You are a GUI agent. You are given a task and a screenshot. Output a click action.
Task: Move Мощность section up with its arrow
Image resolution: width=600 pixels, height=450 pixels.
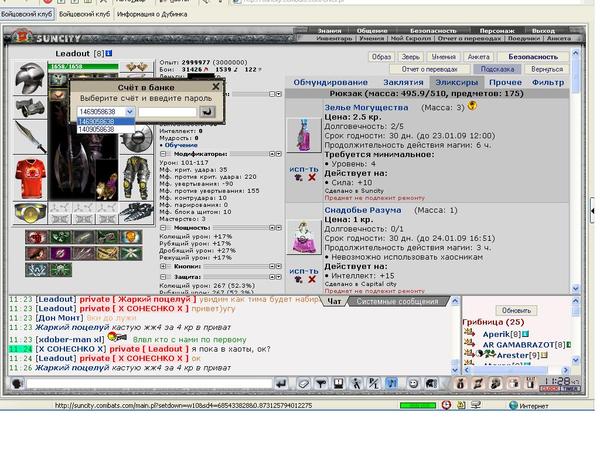pyautogui.click(x=272, y=228)
